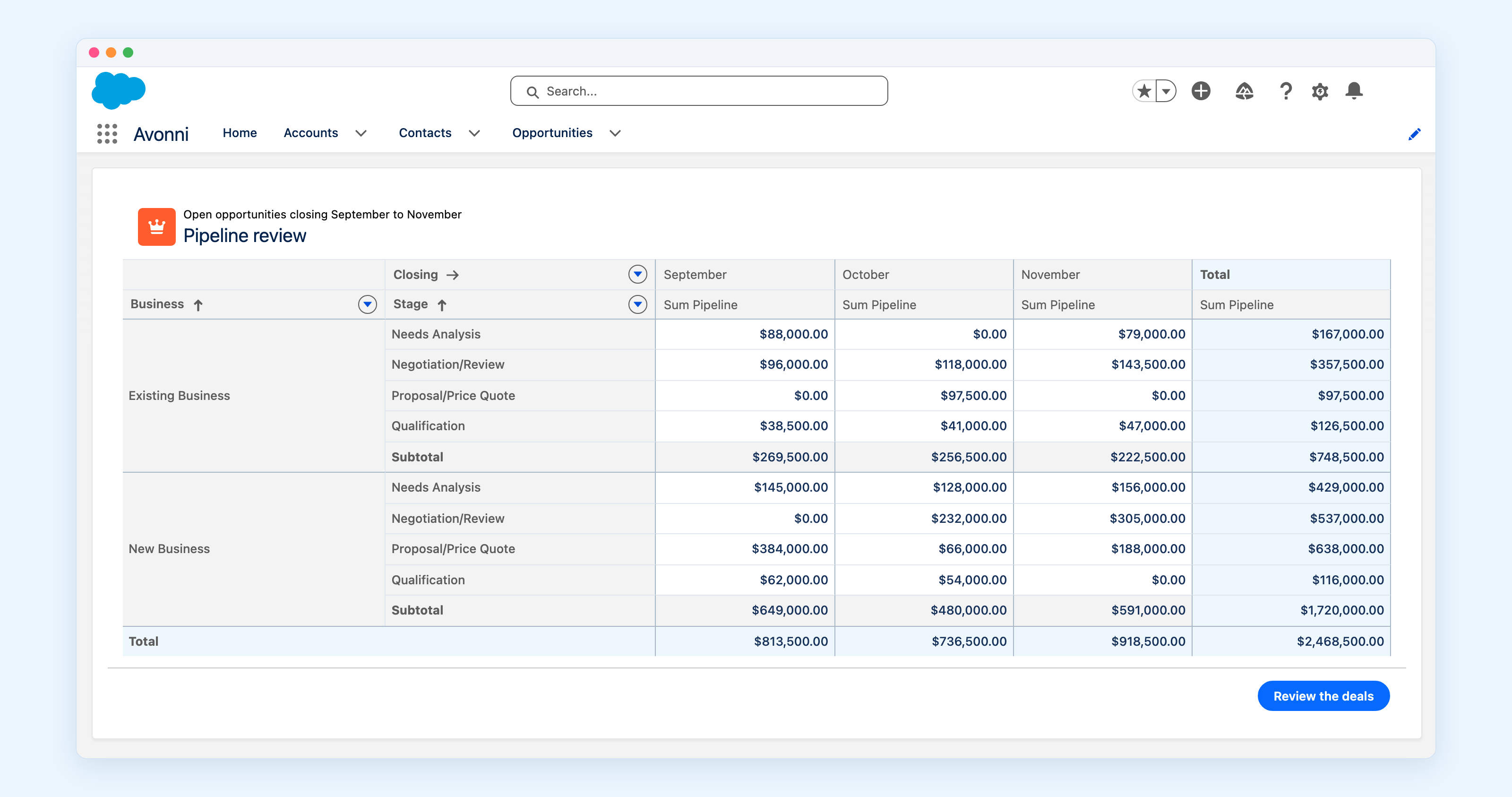Open the Notifications bell
This screenshot has width=1512, height=797.
1354,91
